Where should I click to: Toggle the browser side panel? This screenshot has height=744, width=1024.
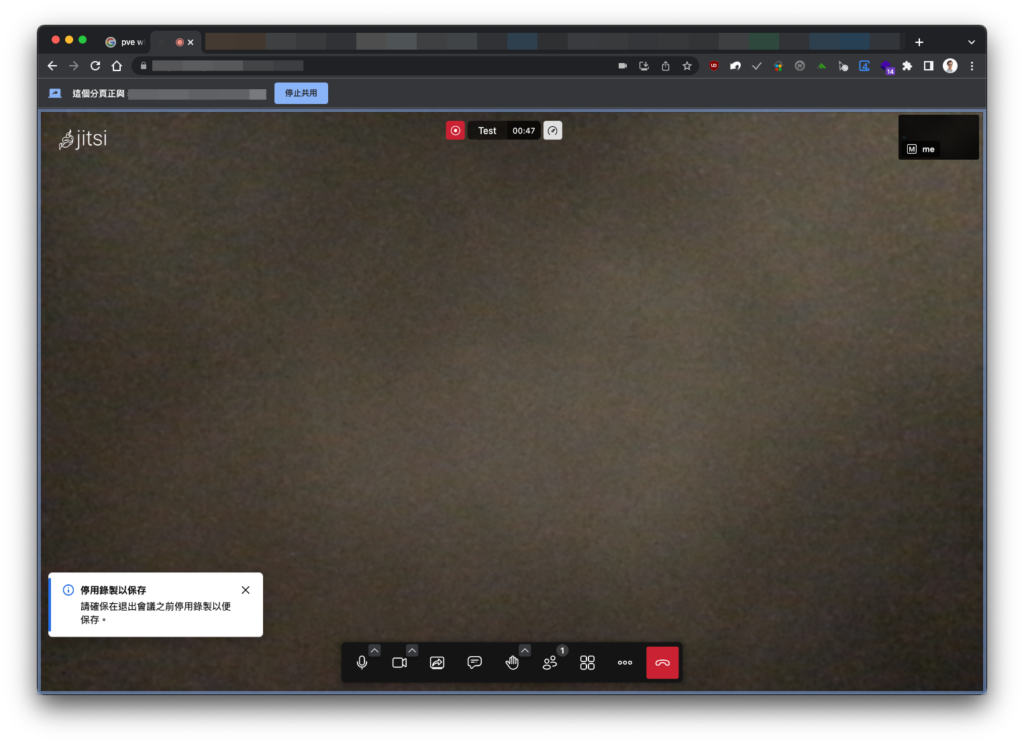pos(929,66)
